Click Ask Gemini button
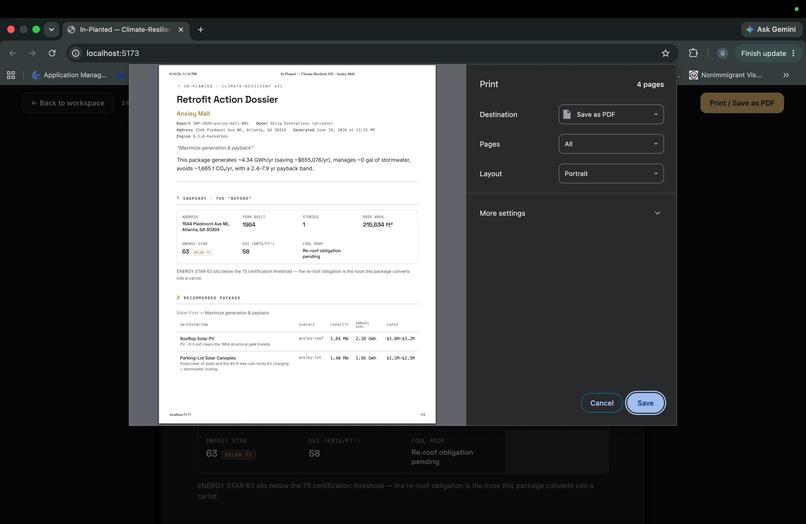The image size is (806, 524). pos(771,30)
